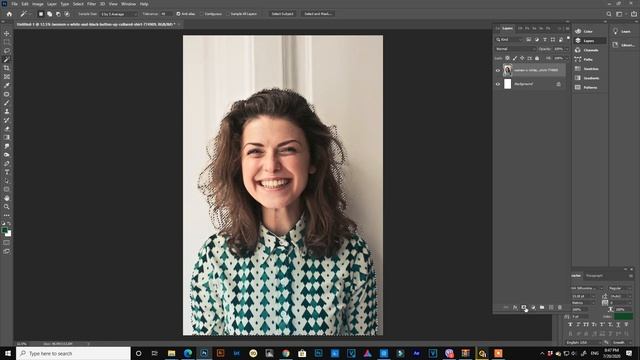This screenshot has width=640, height=360.
Task: Select the Crop tool
Action: click(7, 68)
